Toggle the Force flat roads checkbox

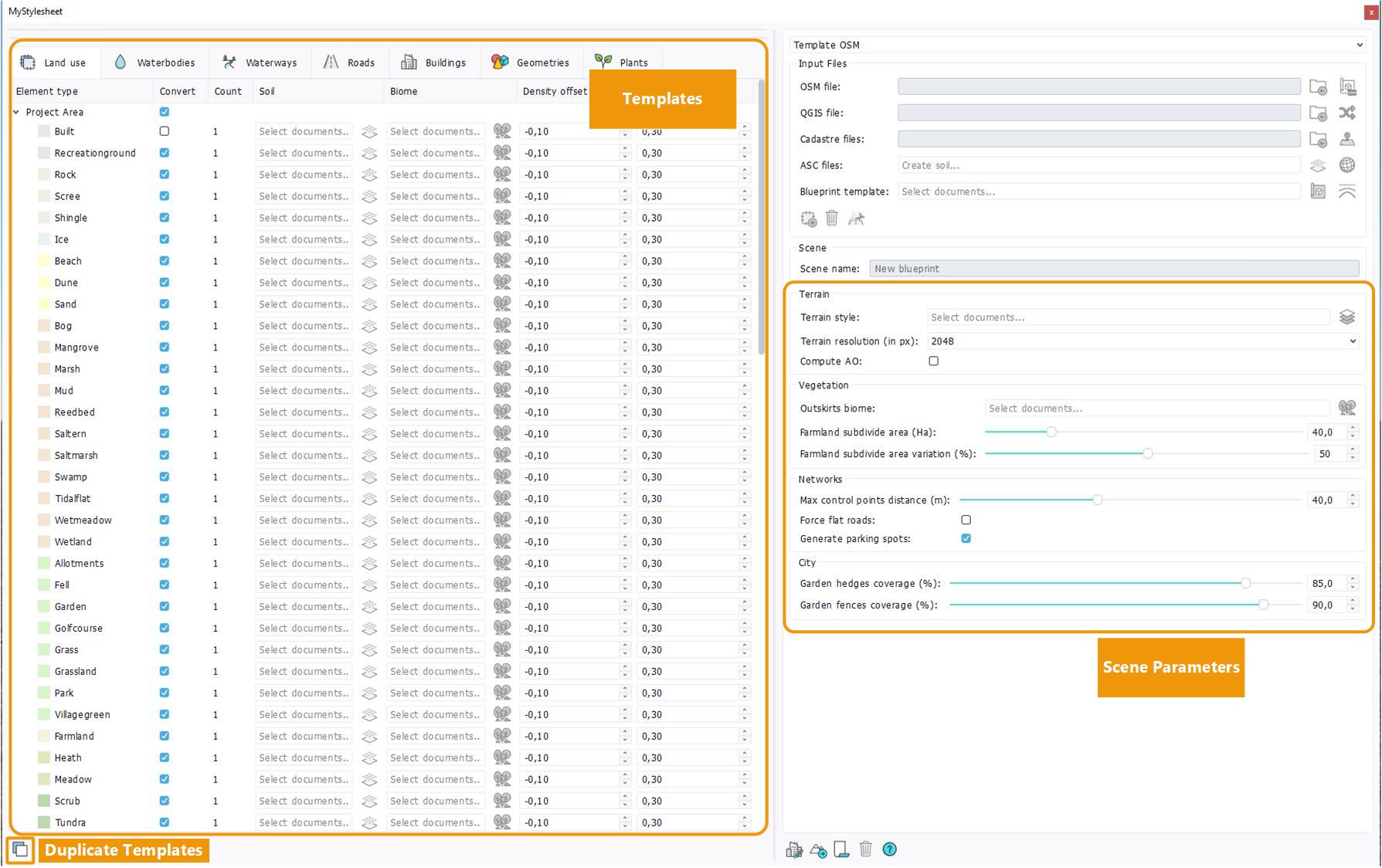click(966, 520)
